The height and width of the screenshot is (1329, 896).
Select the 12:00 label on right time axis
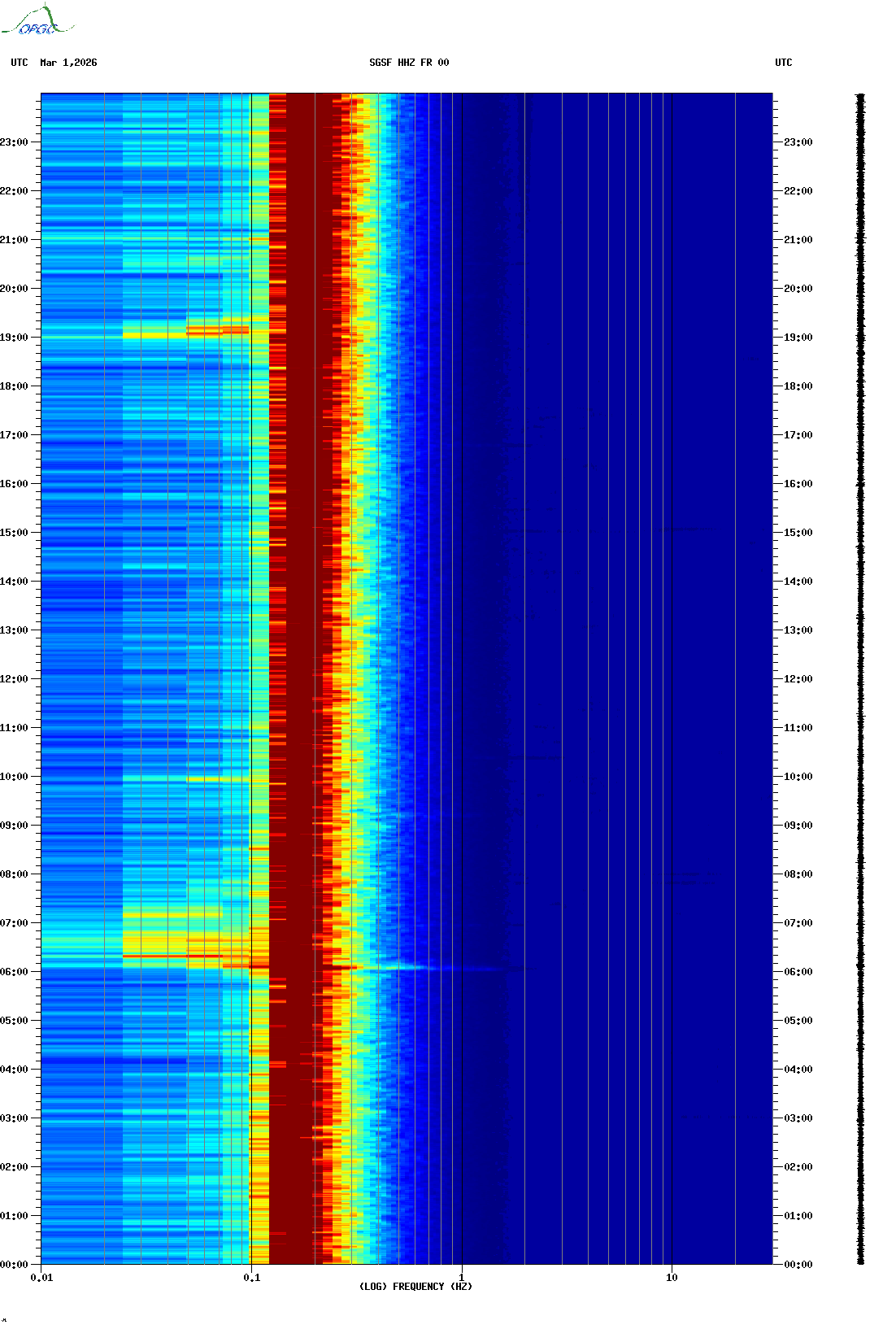click(x=798, y=679)
